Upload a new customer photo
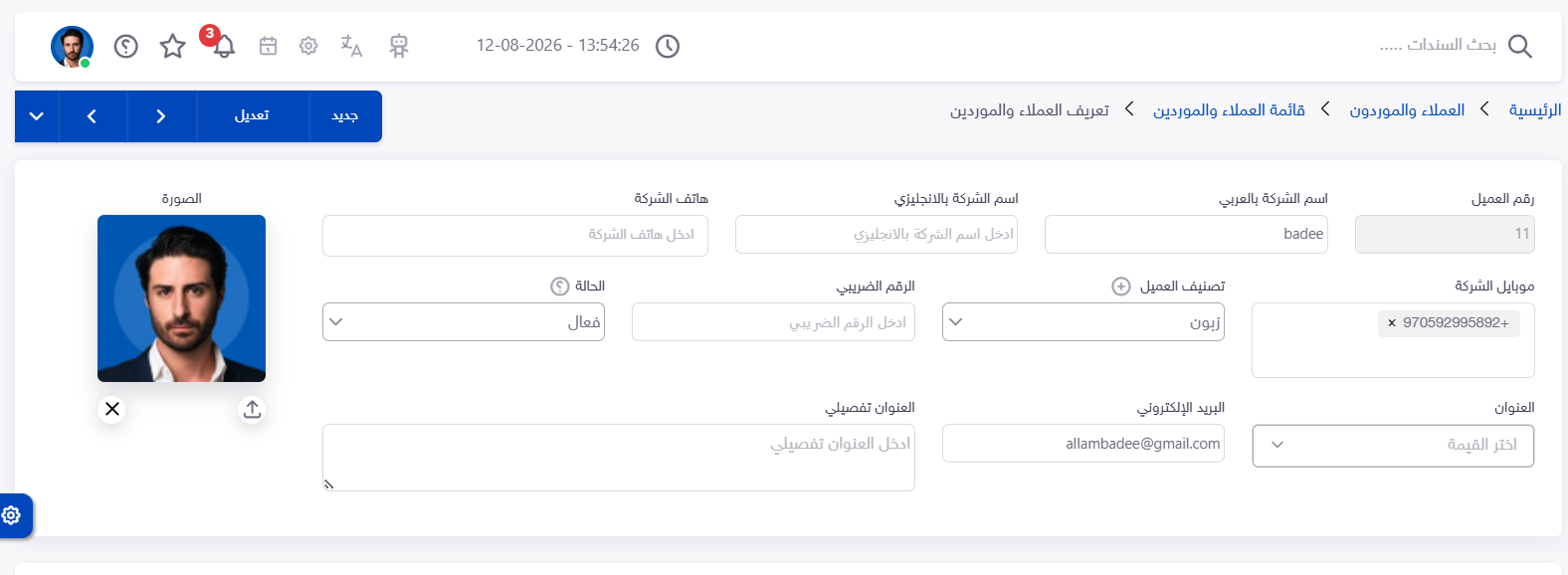1568x575 pixels. point(252,409)
